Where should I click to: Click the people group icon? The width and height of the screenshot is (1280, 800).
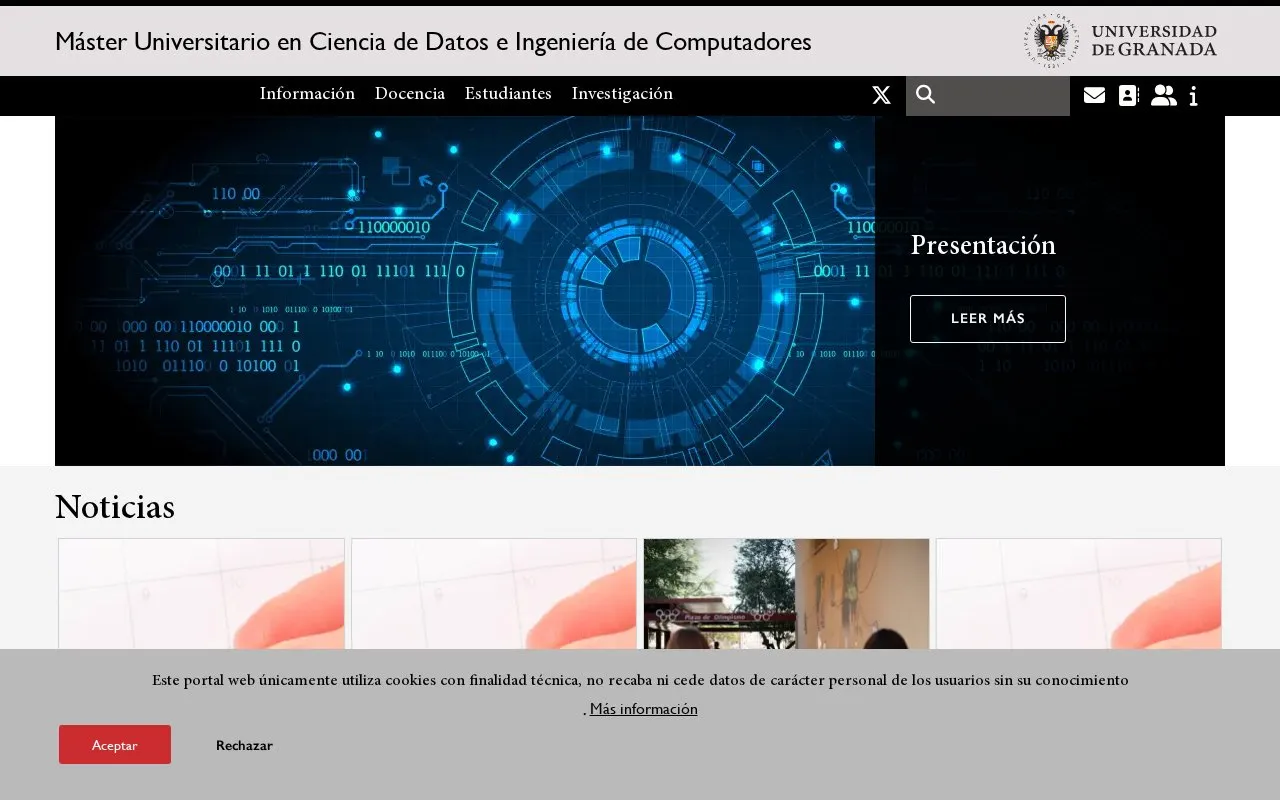(x=1164, y=95)
